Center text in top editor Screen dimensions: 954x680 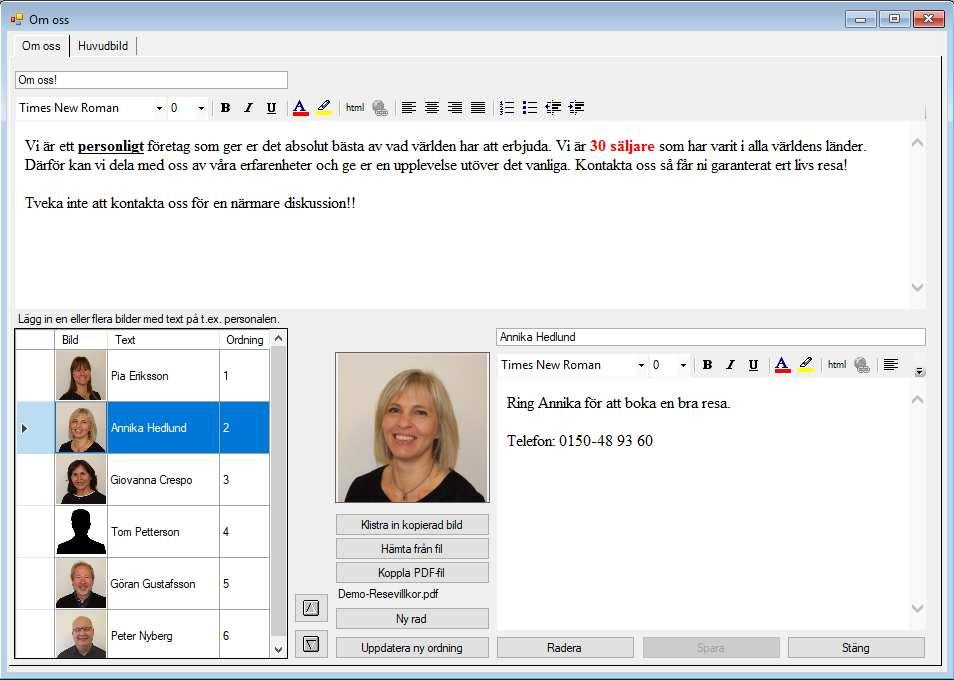point(432,108)
